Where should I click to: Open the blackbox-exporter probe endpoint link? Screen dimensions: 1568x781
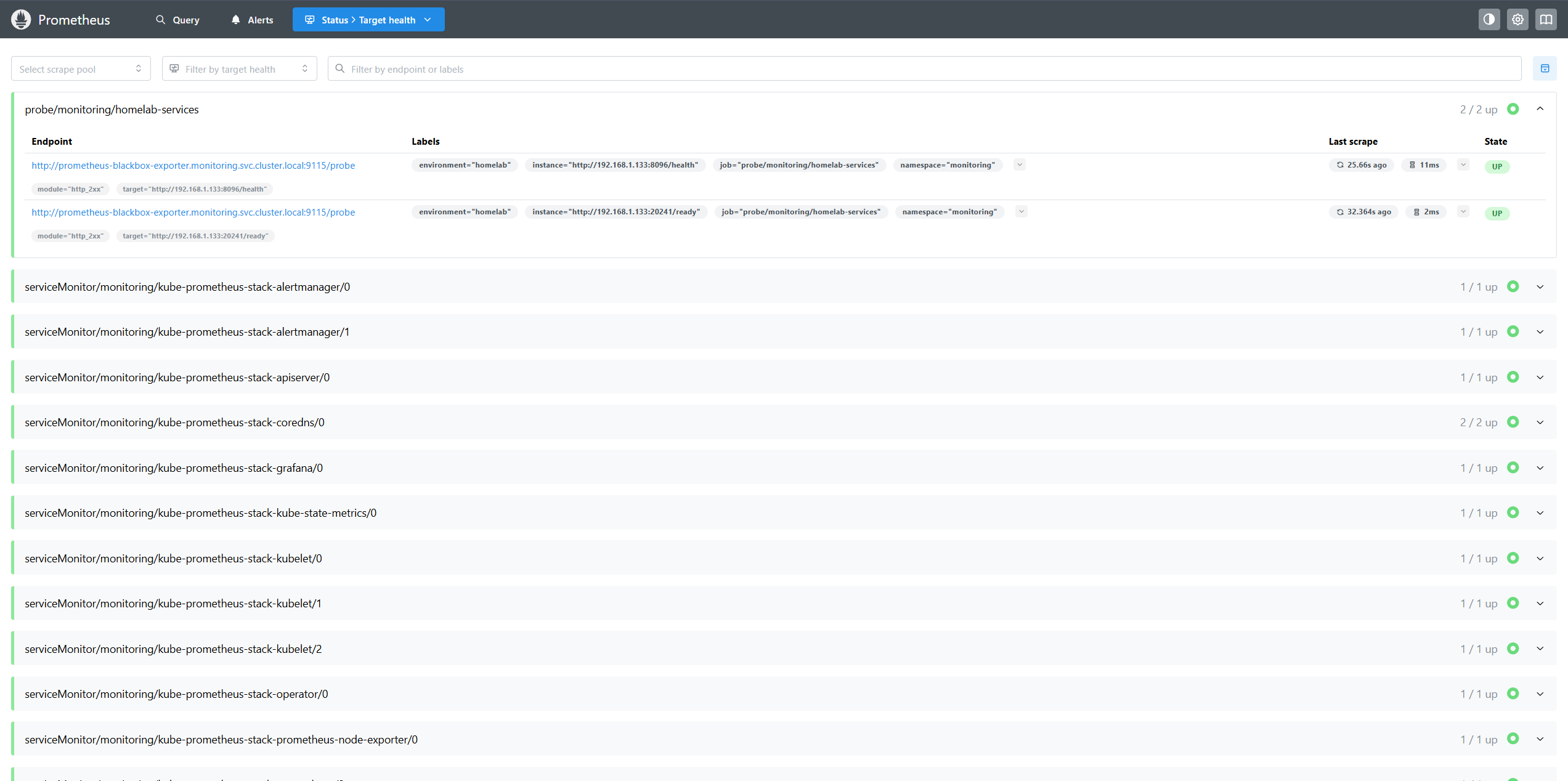tap(193, 165)
